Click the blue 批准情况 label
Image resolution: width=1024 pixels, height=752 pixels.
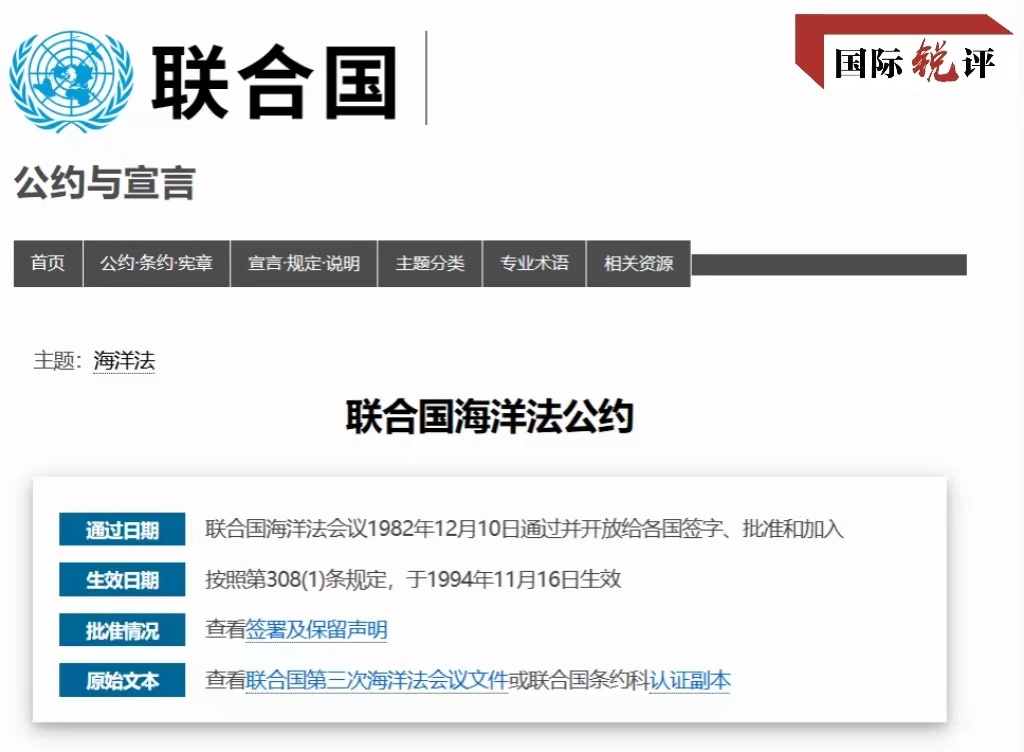[x=122, y=630]
